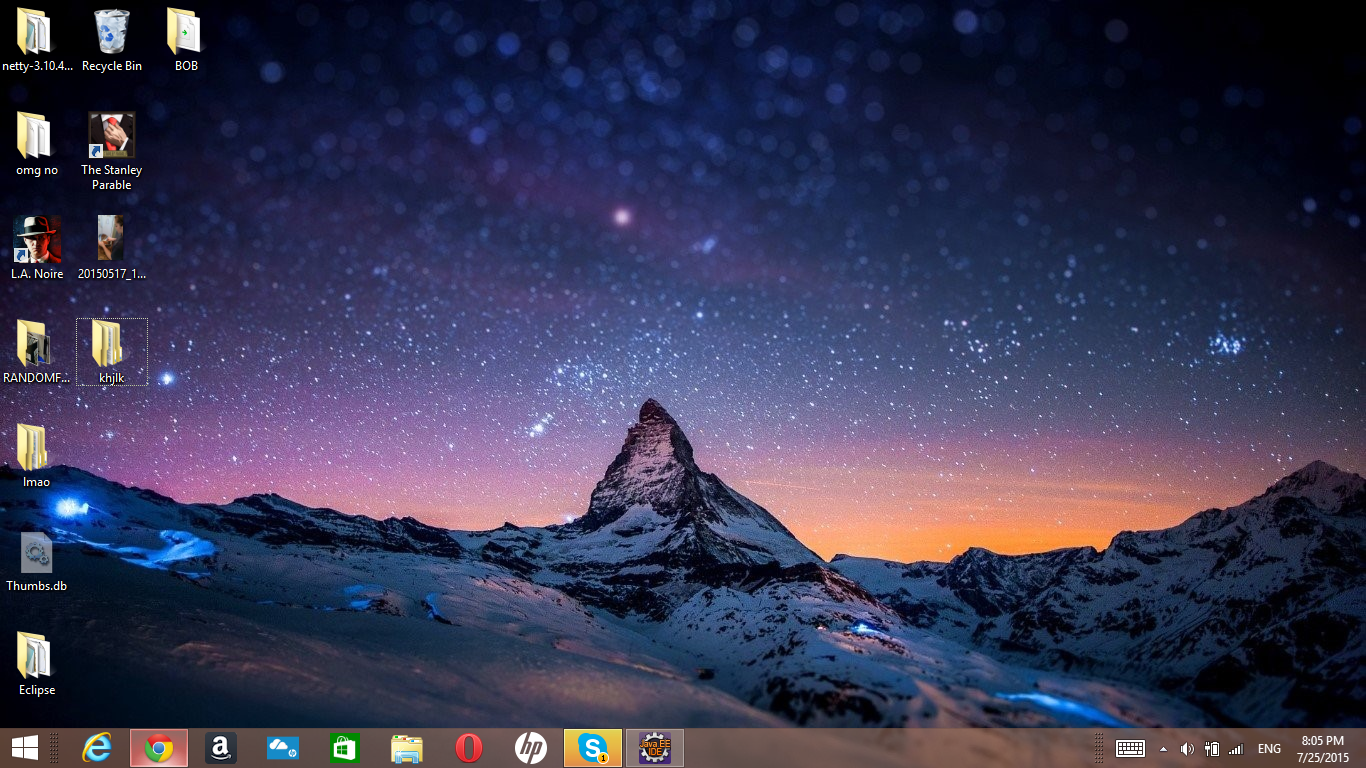Click the battery power tray icon

click(x=1212, y=749)
